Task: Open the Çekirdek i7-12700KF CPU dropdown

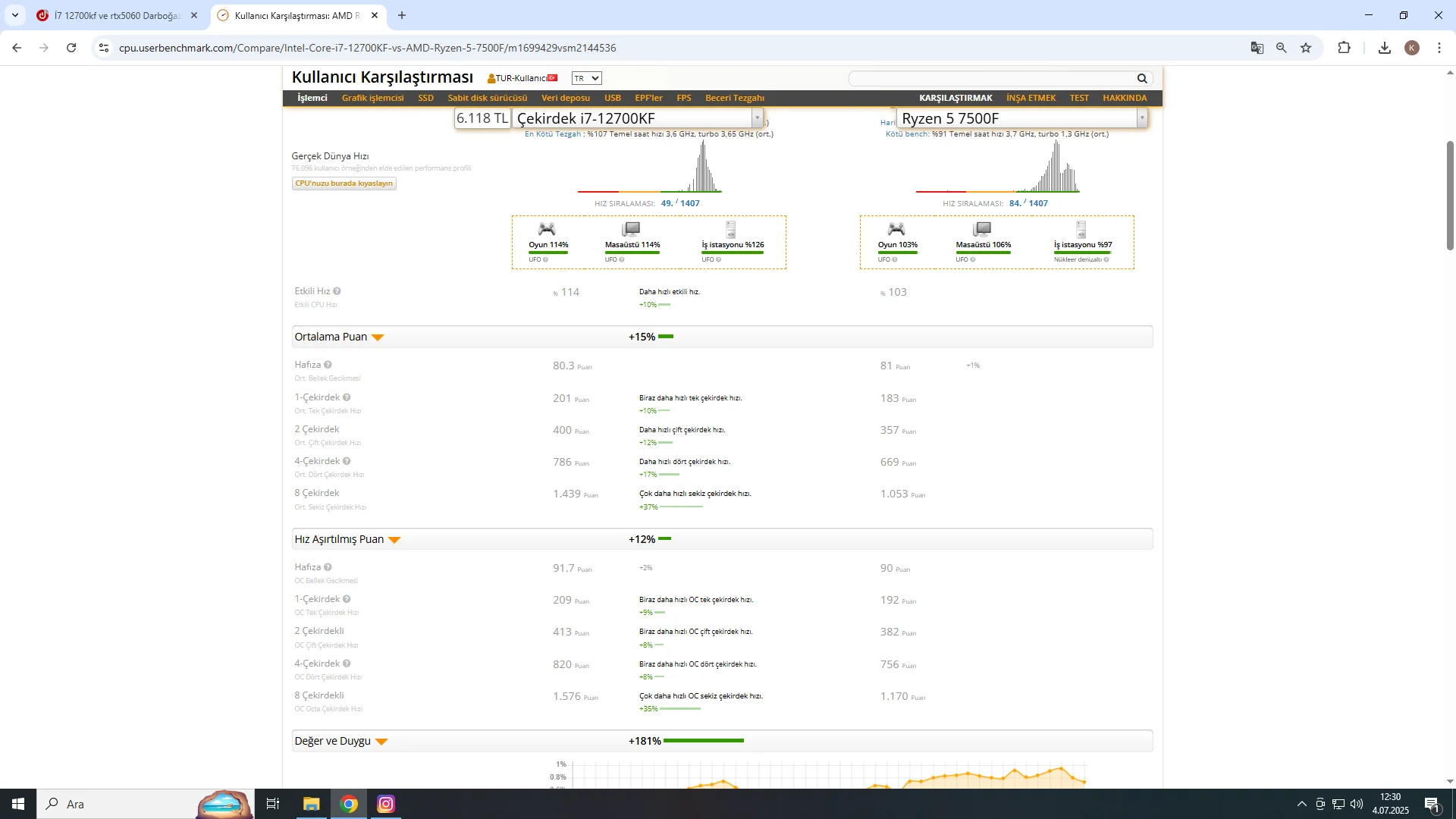Action: (757, 118)
